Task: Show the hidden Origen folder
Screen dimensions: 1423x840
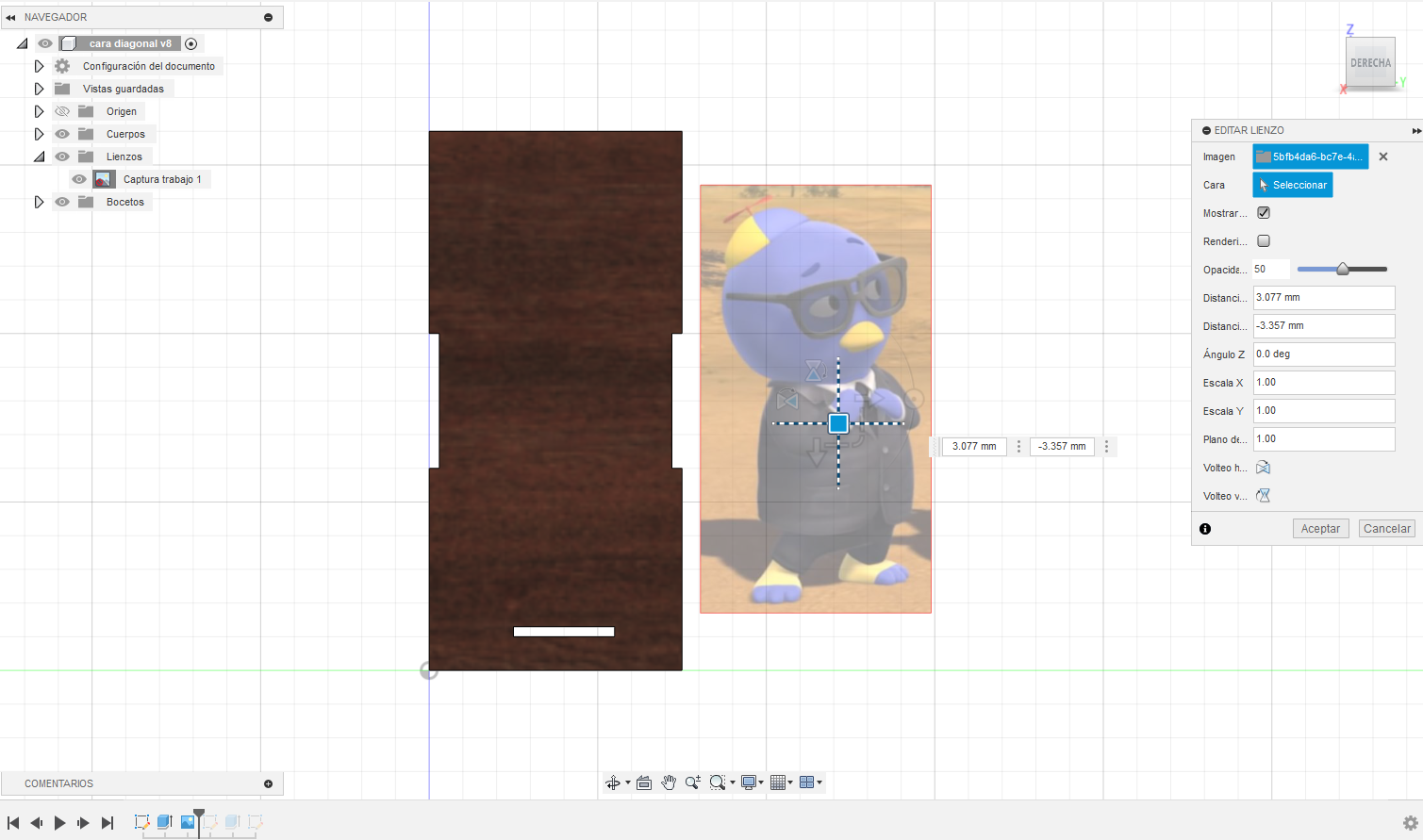Action: [62, 111]
